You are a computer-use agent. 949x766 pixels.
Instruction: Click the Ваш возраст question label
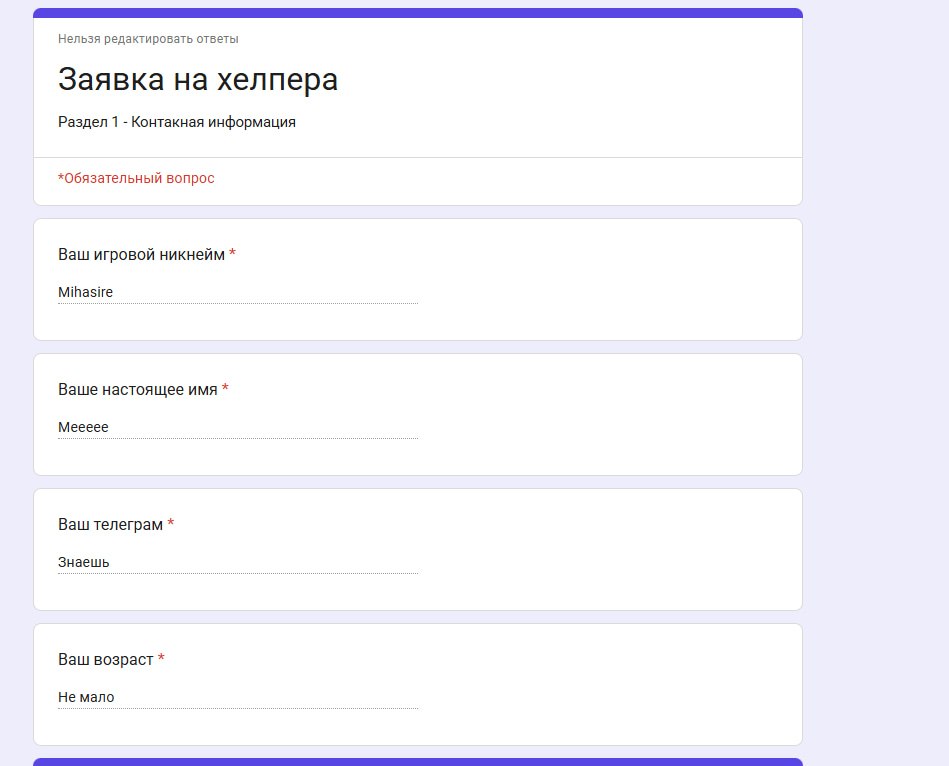click(106, 660)
